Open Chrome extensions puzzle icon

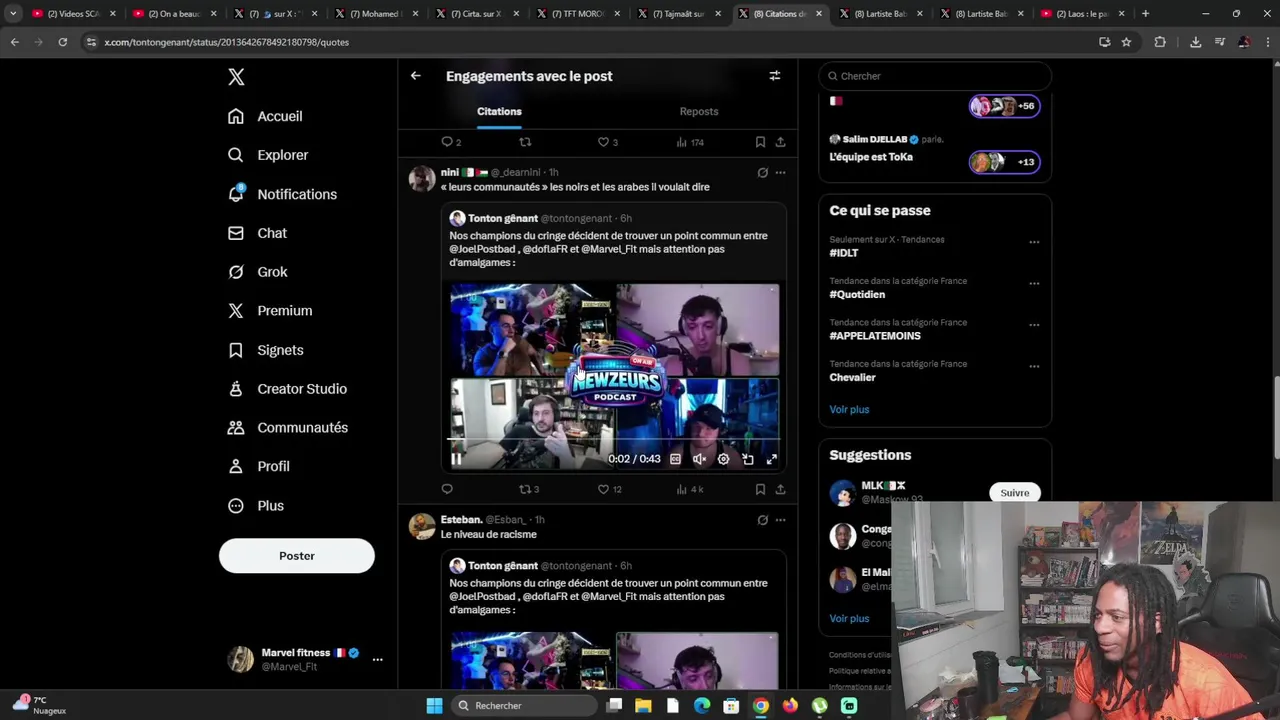[x=1160, y=42]
